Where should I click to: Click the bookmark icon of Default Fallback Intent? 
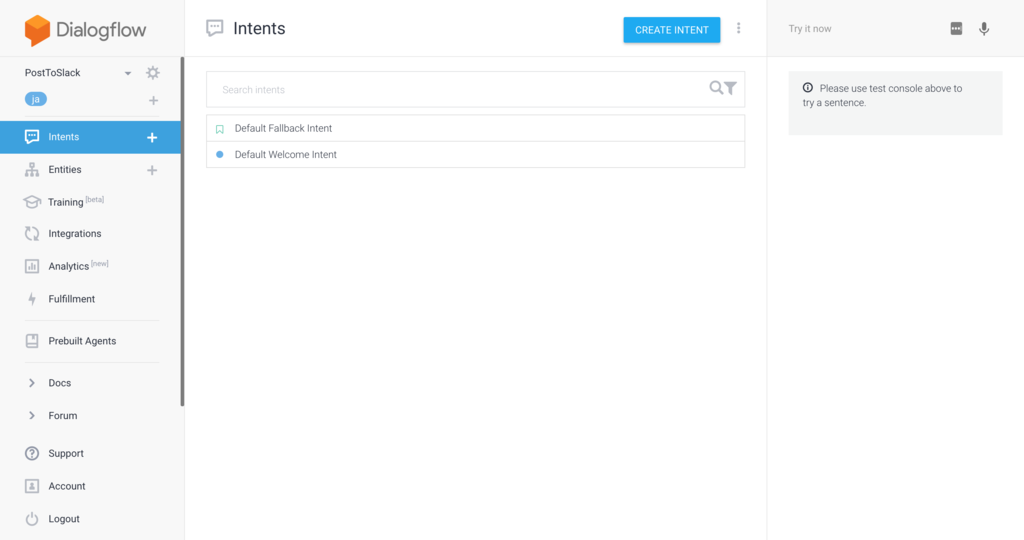[x=219, y=129]
